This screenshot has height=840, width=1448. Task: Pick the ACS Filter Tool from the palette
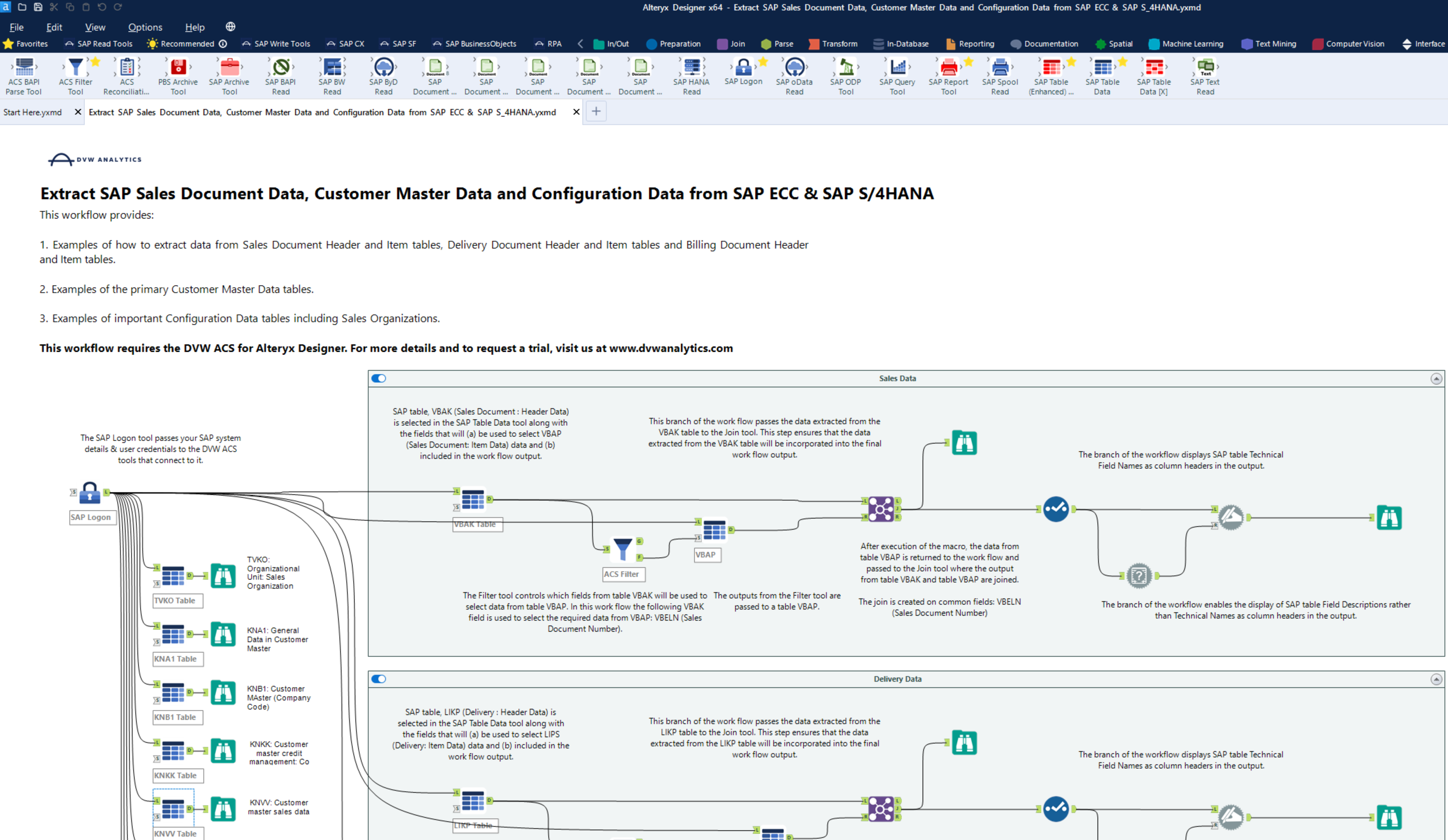[x=75, y=68]
